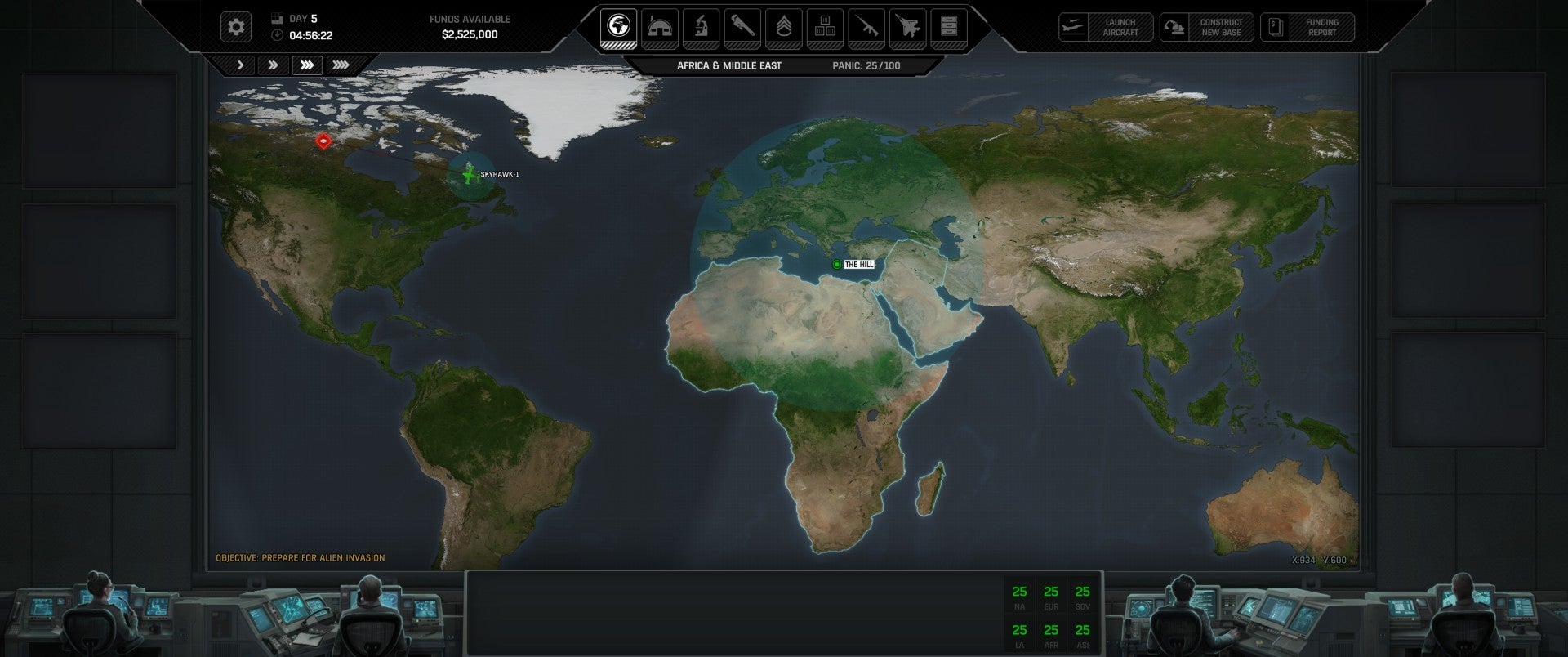Click the NA panic value
Screen dimensions: 1568x657
[x=1019, y=592]
